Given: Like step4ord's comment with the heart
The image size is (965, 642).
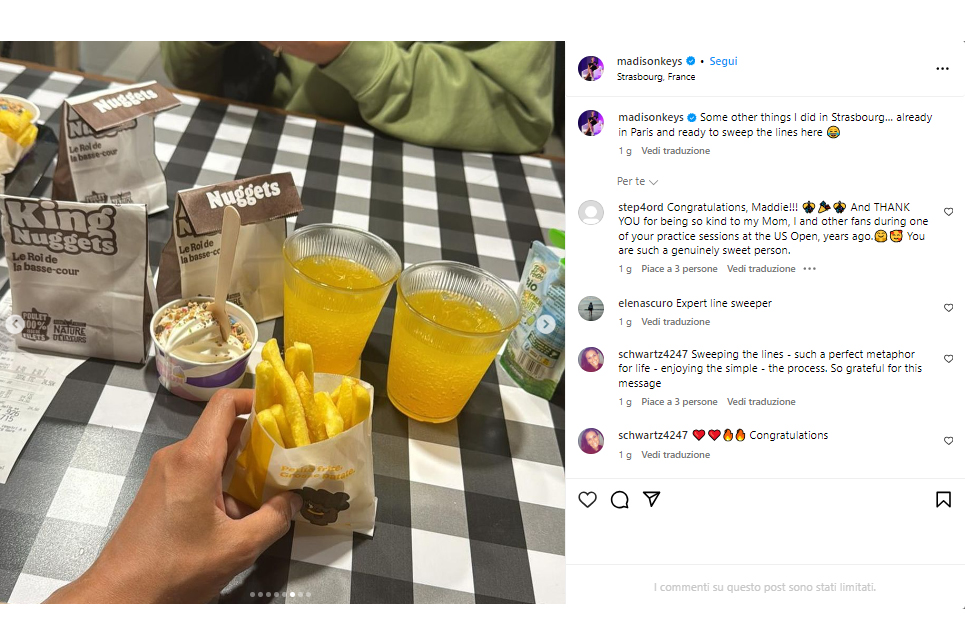Looking at the screenshot, I should point(948,212).
